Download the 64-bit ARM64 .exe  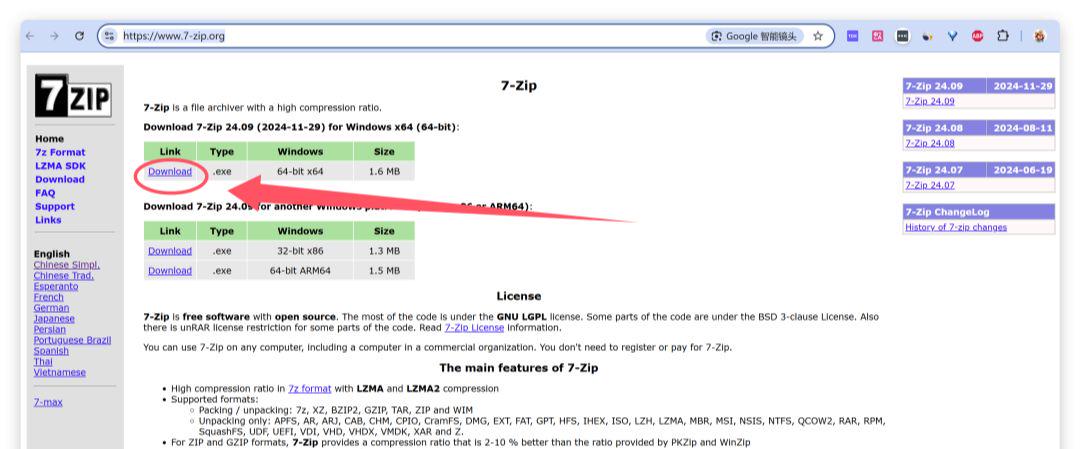(x=169, y=271)
